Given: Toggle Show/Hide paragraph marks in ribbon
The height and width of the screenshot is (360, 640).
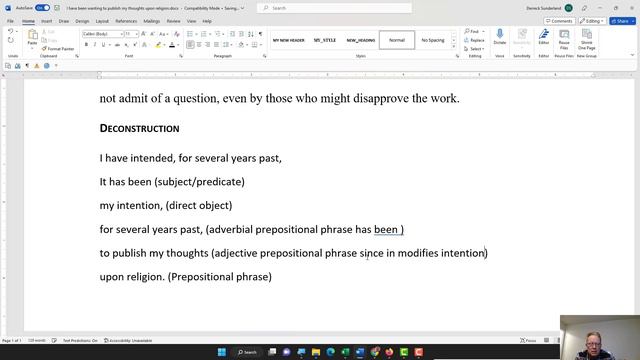Looking at the screenshot, I should (x=260, y=34).
